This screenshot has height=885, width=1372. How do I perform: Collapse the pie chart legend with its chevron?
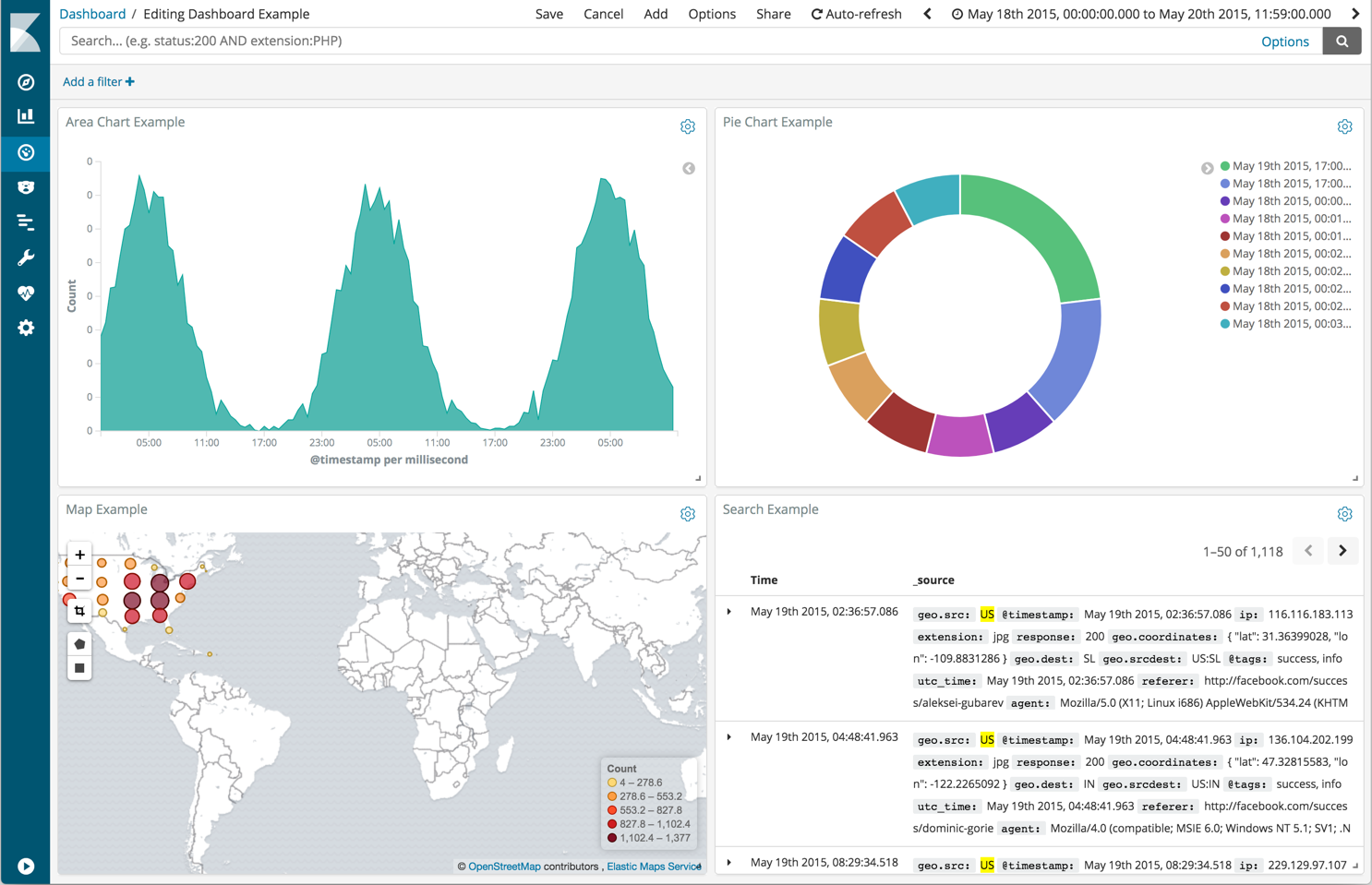point(1208,168)
